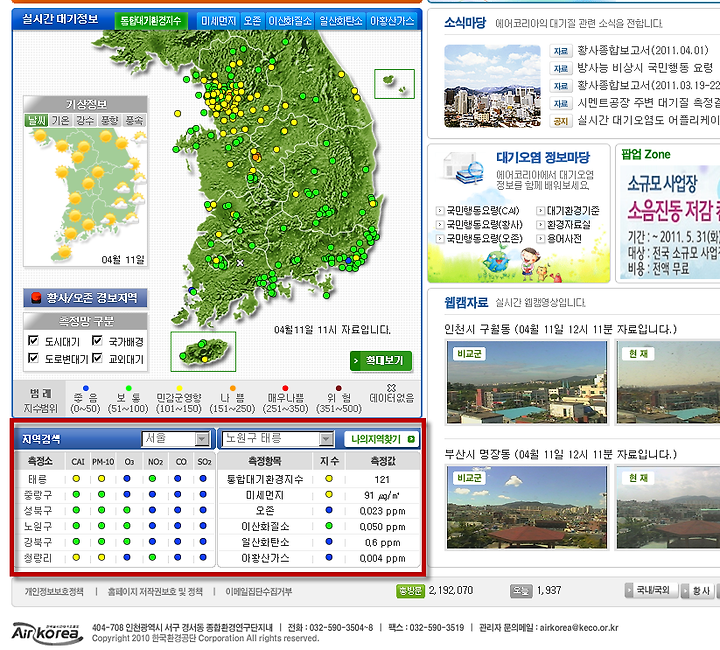Select the 날씨 weather tab
Viewport: 720px width, 650px height.
[37, 120]
